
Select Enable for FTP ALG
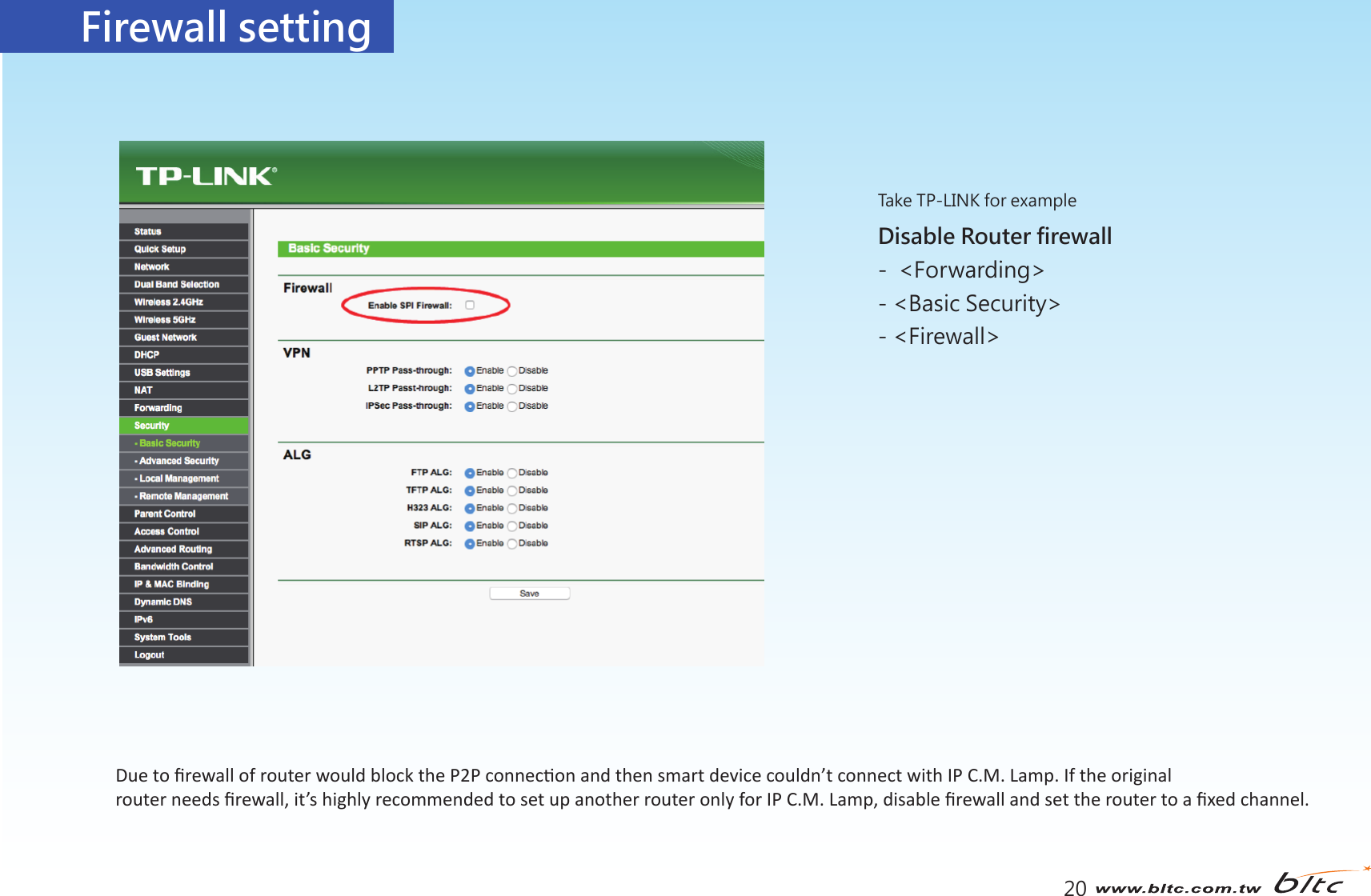(x=470, y=473)
